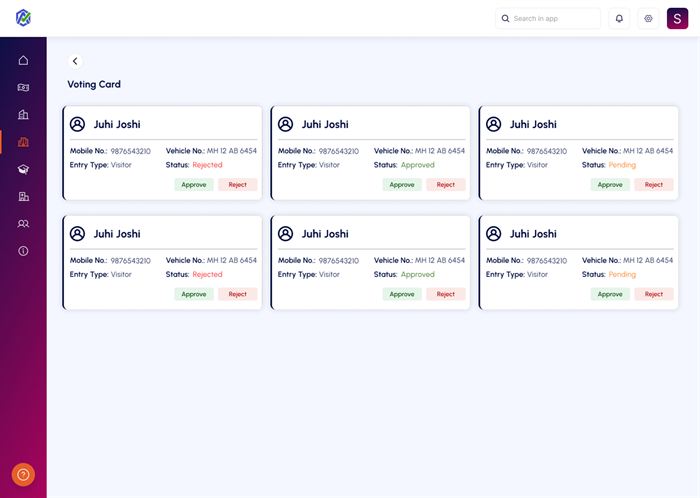
Task: Click profile icon on top-row Pending card
Action: (x=494, y=124)
